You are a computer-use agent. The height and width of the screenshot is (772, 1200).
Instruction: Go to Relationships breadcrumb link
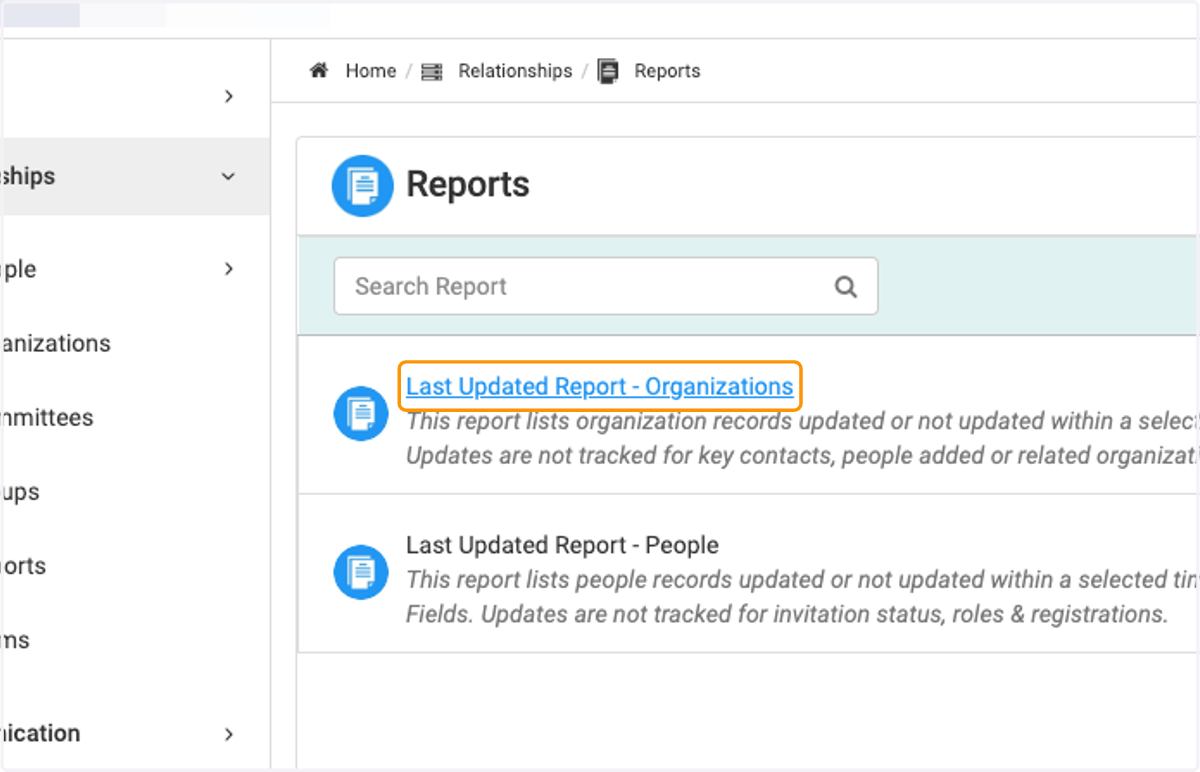pyautogui.click(x=515, y=71)
